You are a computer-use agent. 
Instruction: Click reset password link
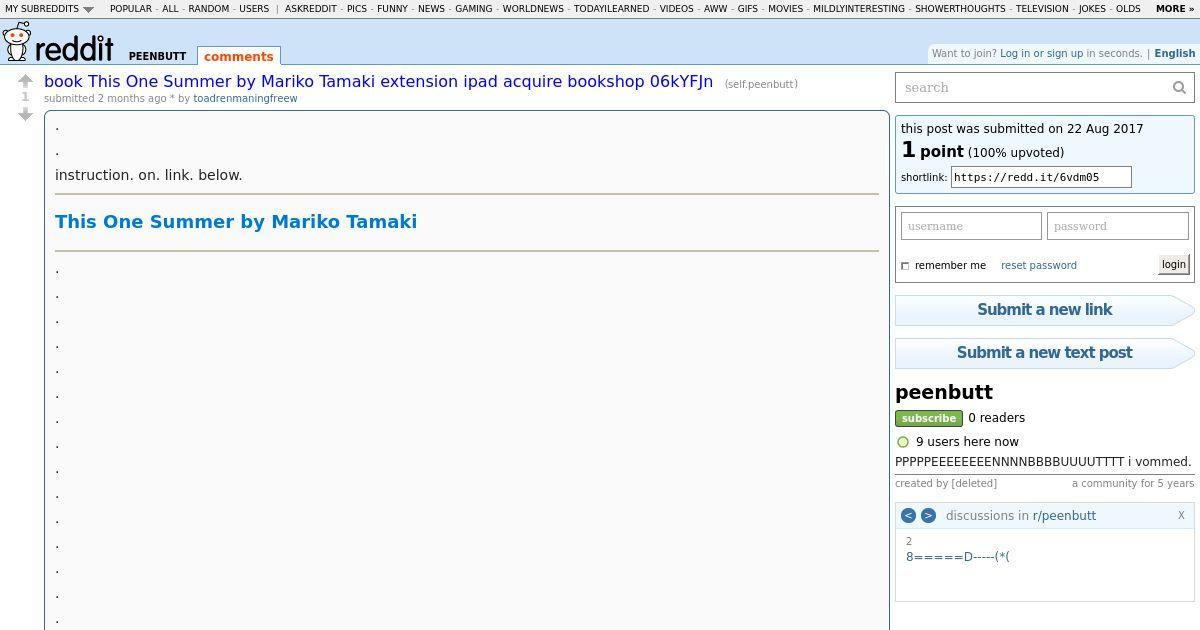tap(1039, 265)
